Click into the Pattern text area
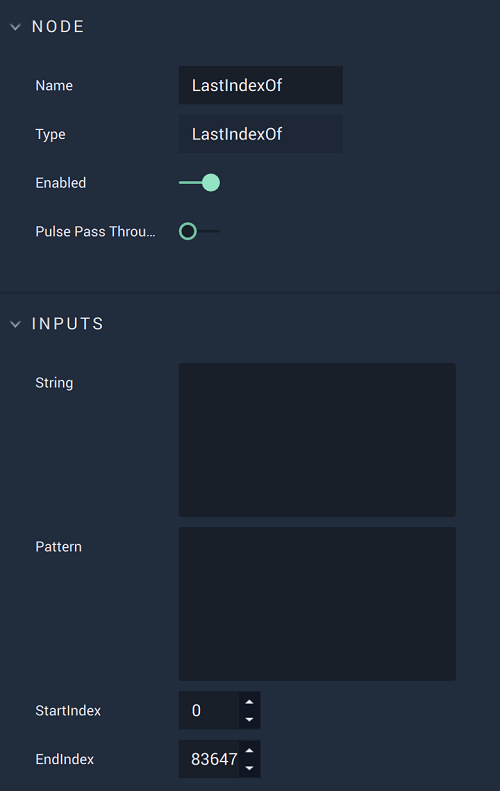 pyautogui.click(x=317, y=604)
